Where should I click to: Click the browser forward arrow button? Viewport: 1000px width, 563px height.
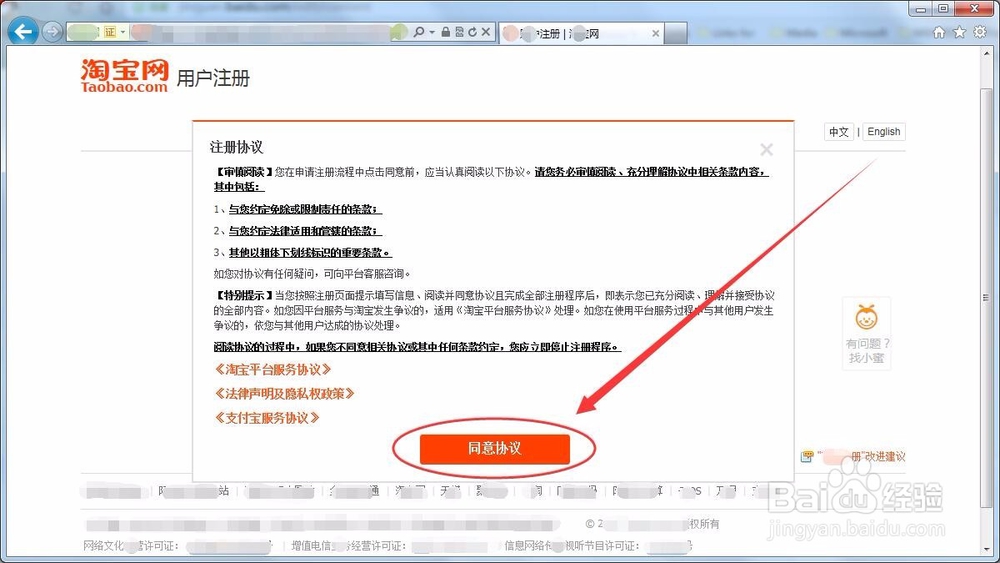[52, 31]
